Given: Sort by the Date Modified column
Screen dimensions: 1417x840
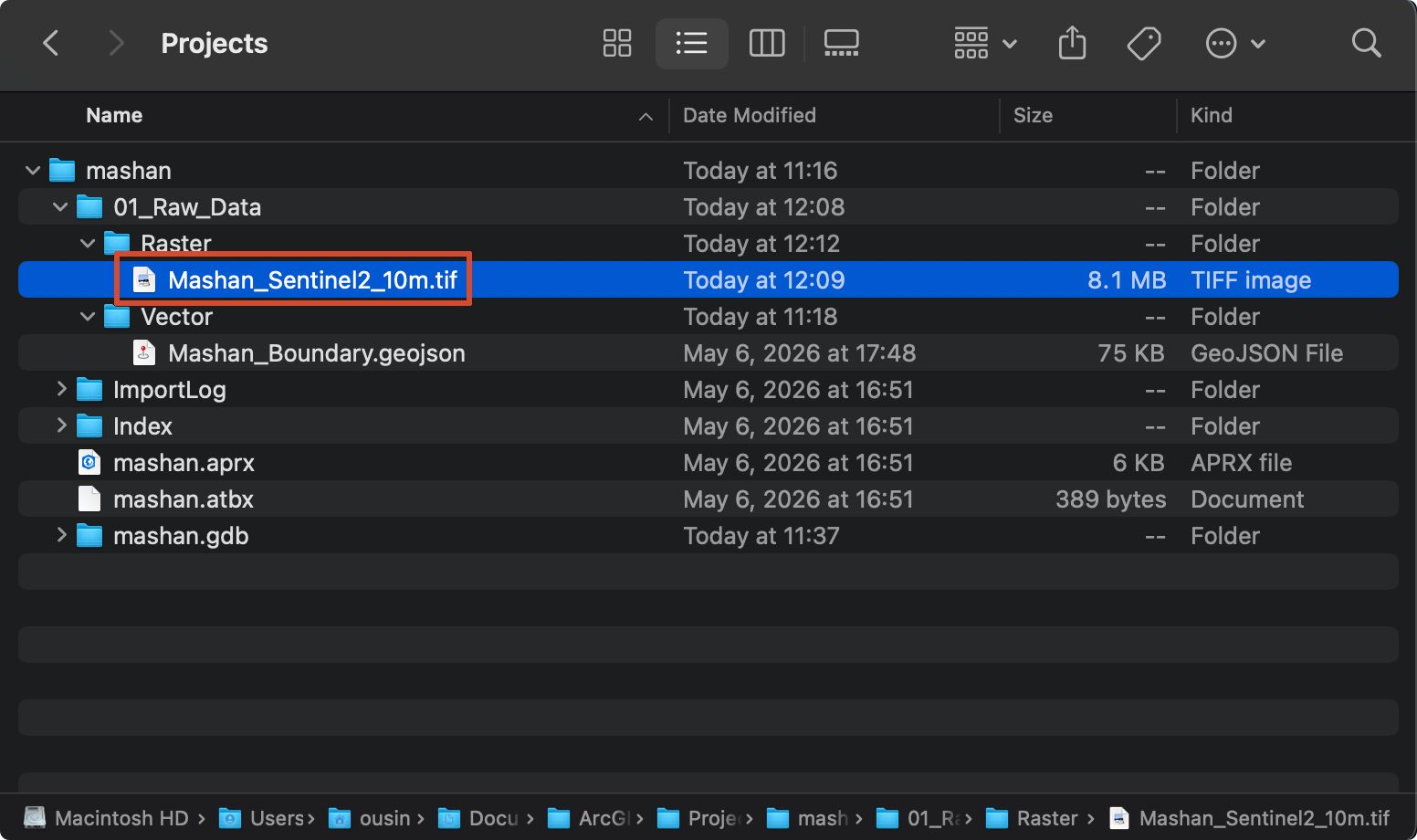Looking at the screenshot, I should [x=750, y=115].
